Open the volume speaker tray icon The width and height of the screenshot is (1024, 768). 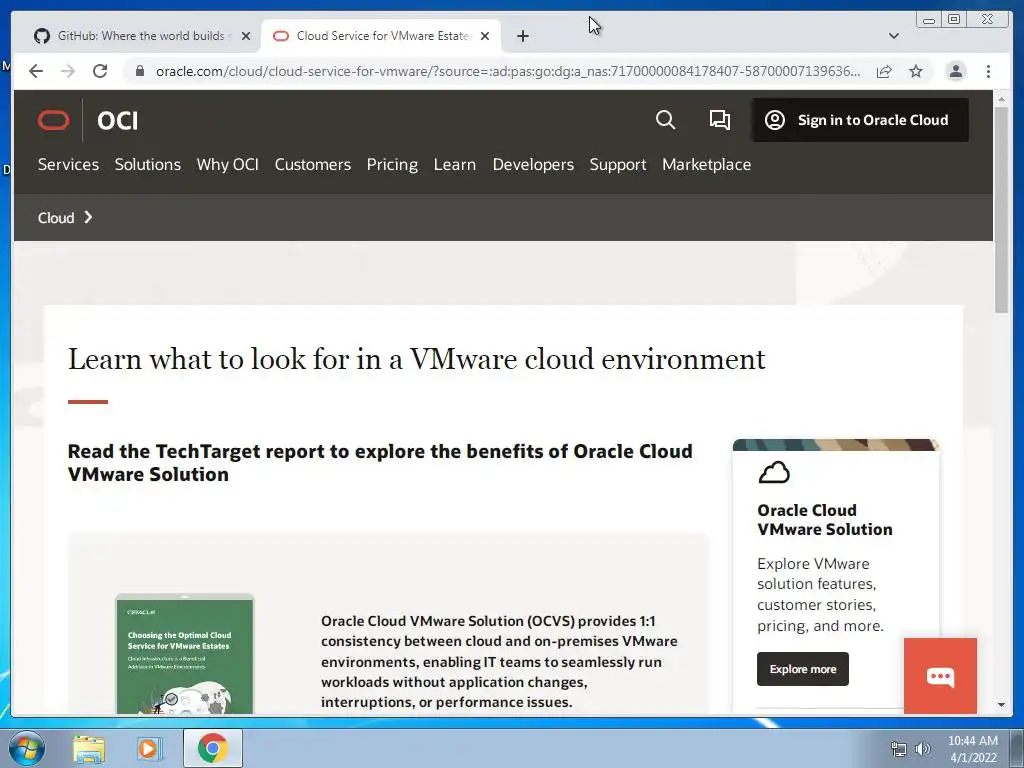click(922, 750)
